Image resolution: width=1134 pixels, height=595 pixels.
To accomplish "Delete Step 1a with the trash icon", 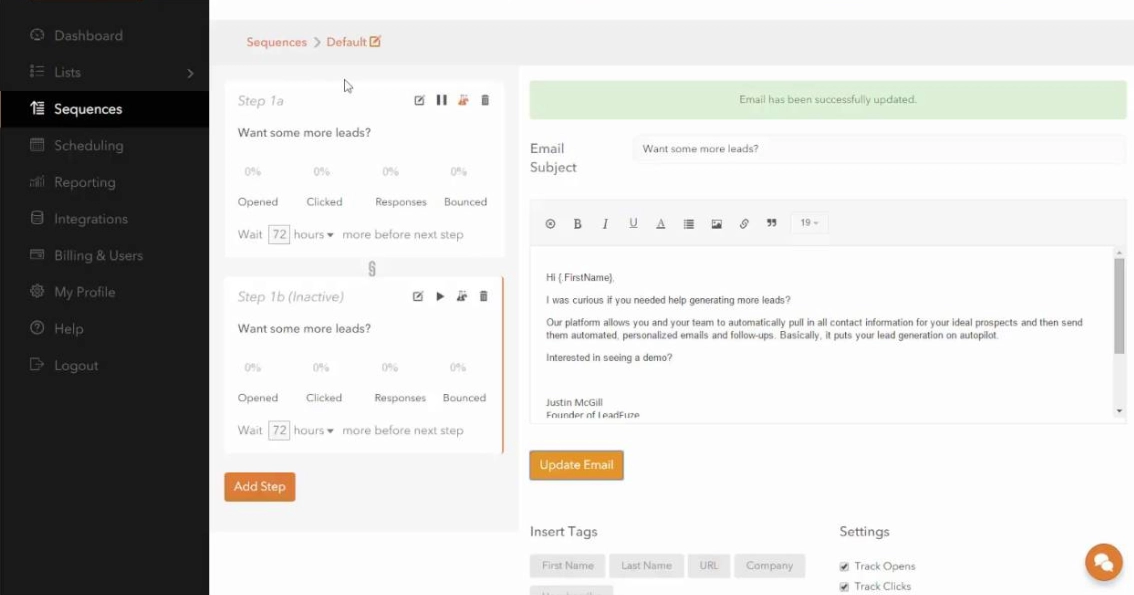I will coord(485,100).
